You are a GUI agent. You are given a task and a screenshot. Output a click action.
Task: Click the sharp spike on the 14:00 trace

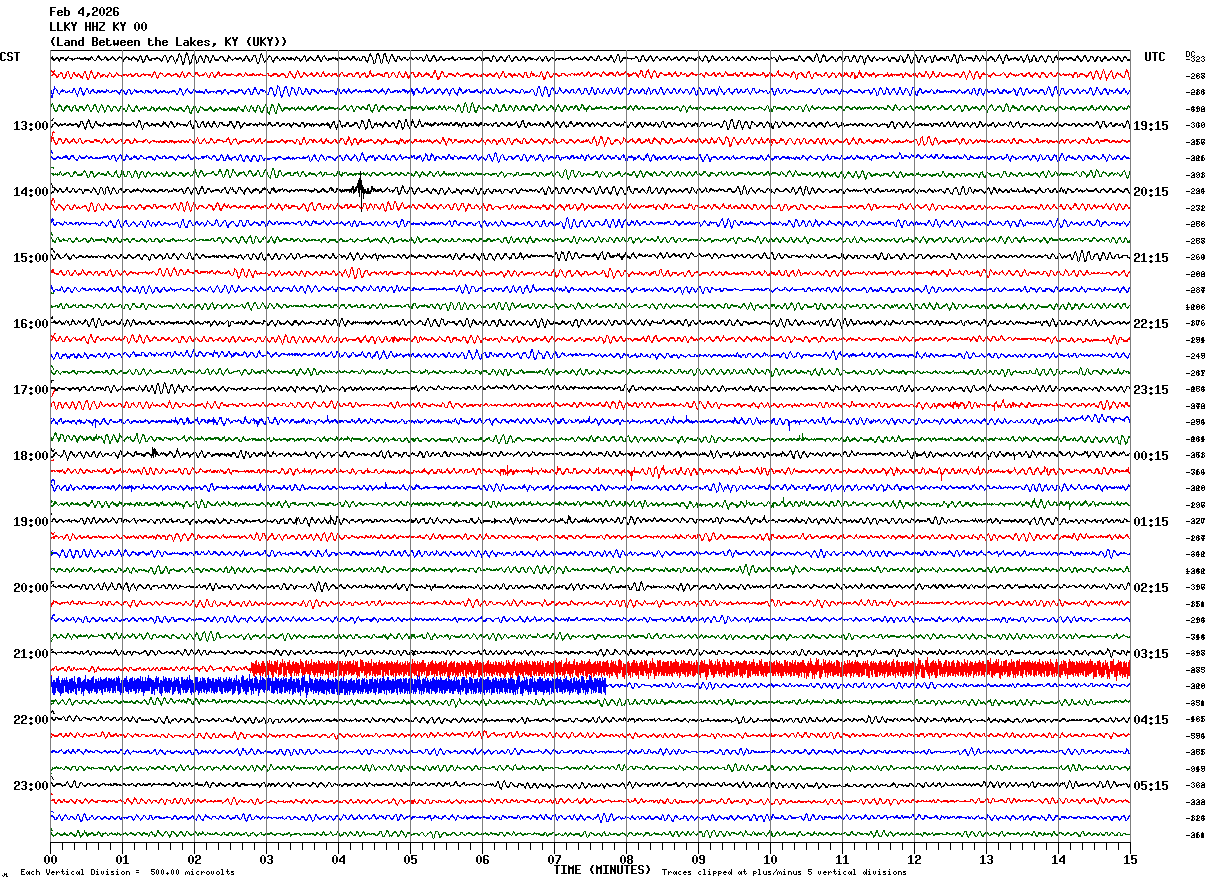[x=361, y=190]
